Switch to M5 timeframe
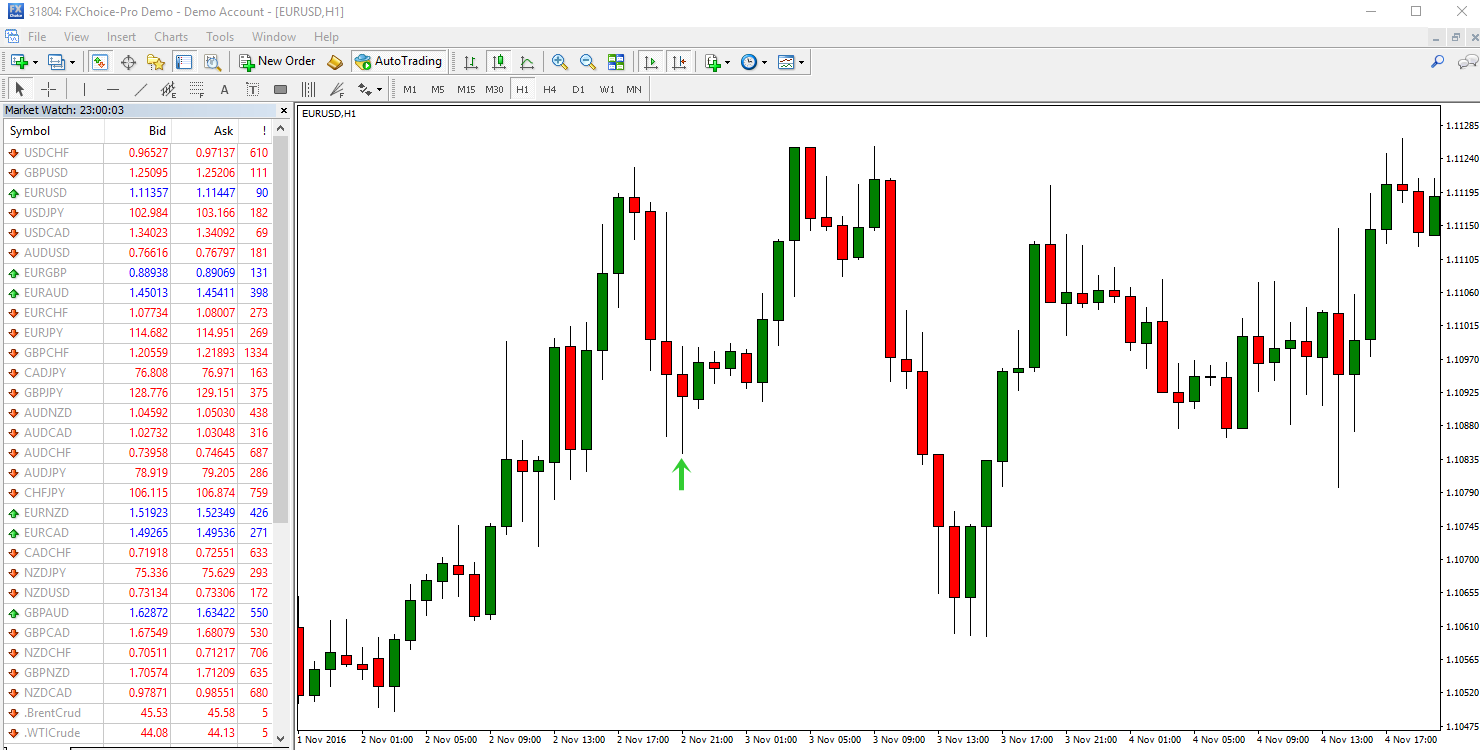1480x750 pixels. click(x=438, y=90)
